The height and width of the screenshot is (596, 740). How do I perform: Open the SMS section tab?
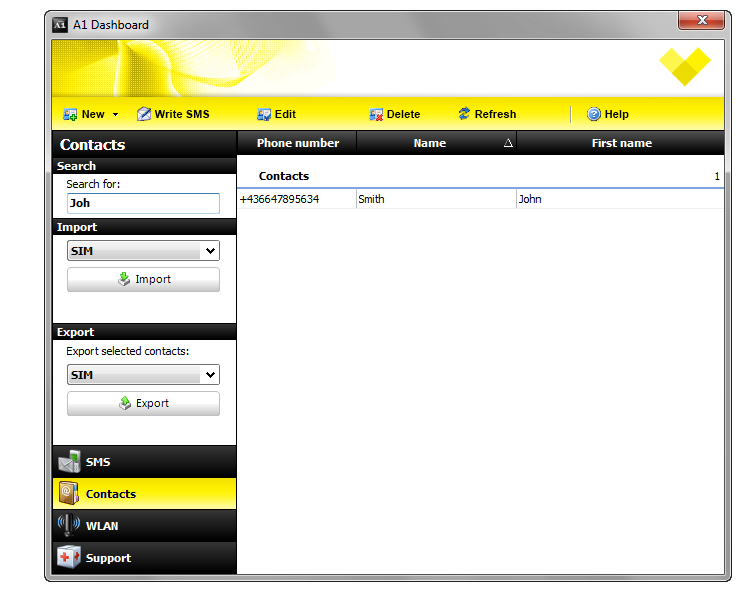point(144,462)
